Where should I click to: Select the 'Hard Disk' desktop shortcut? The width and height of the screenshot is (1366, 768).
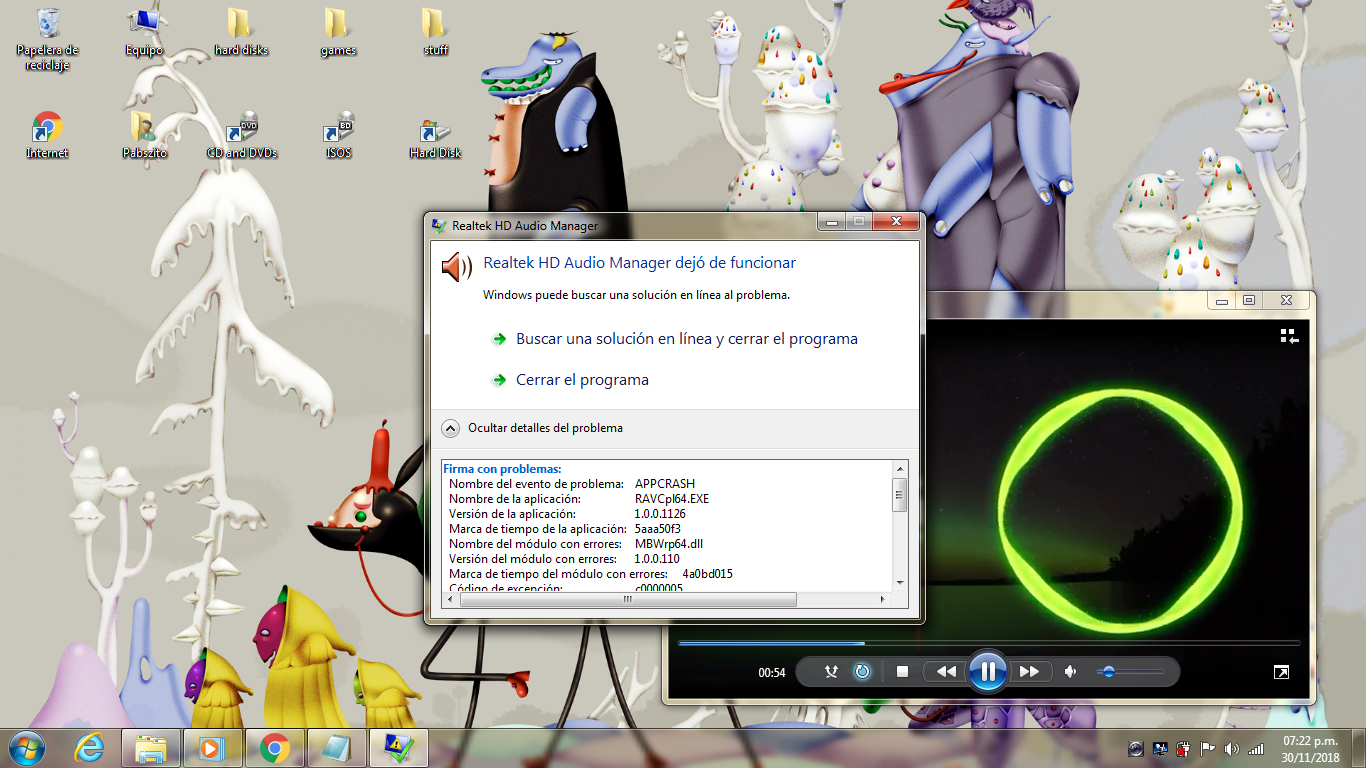coord(435,136)
